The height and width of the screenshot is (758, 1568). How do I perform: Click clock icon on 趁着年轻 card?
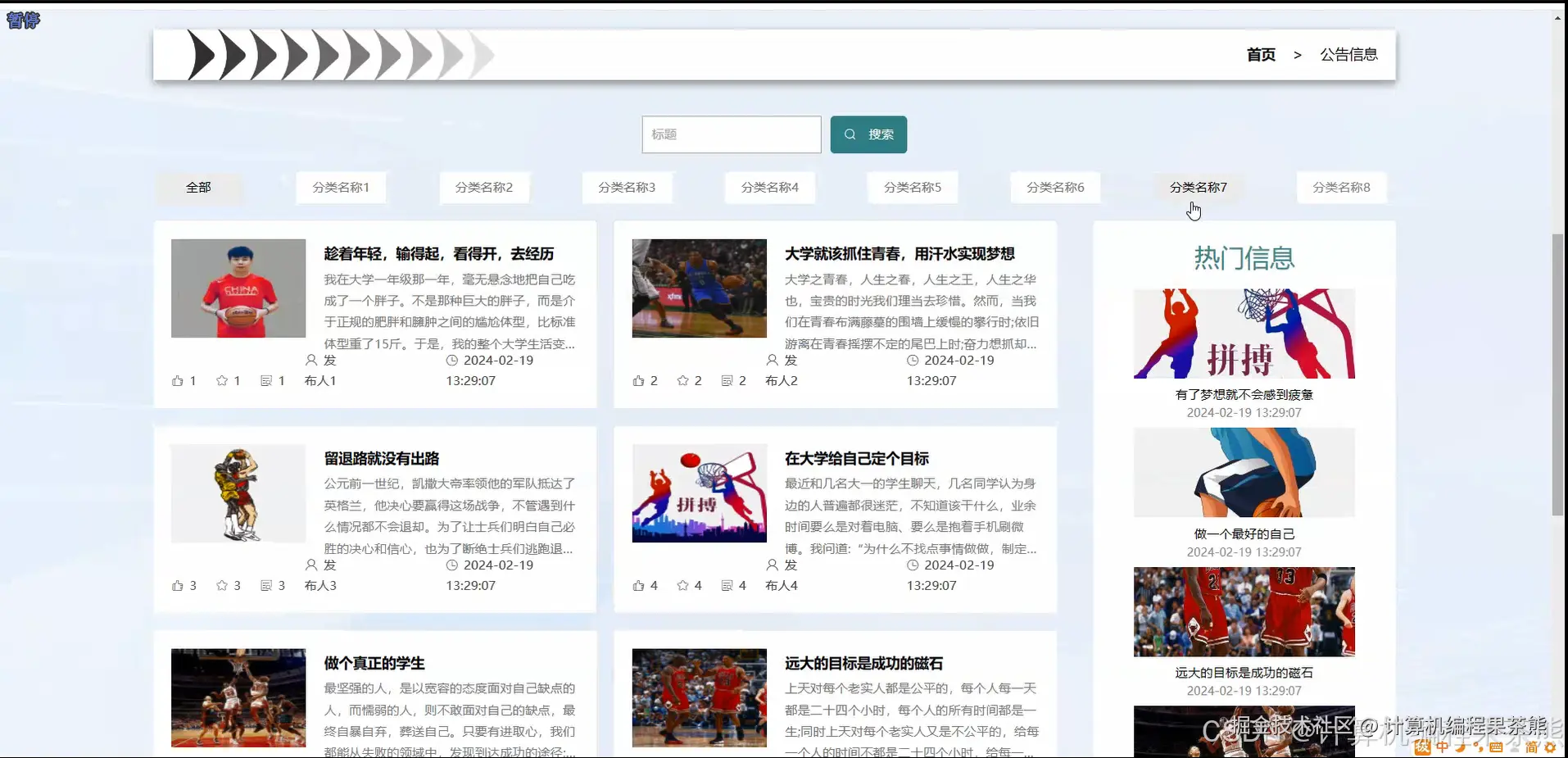[451, 360]
